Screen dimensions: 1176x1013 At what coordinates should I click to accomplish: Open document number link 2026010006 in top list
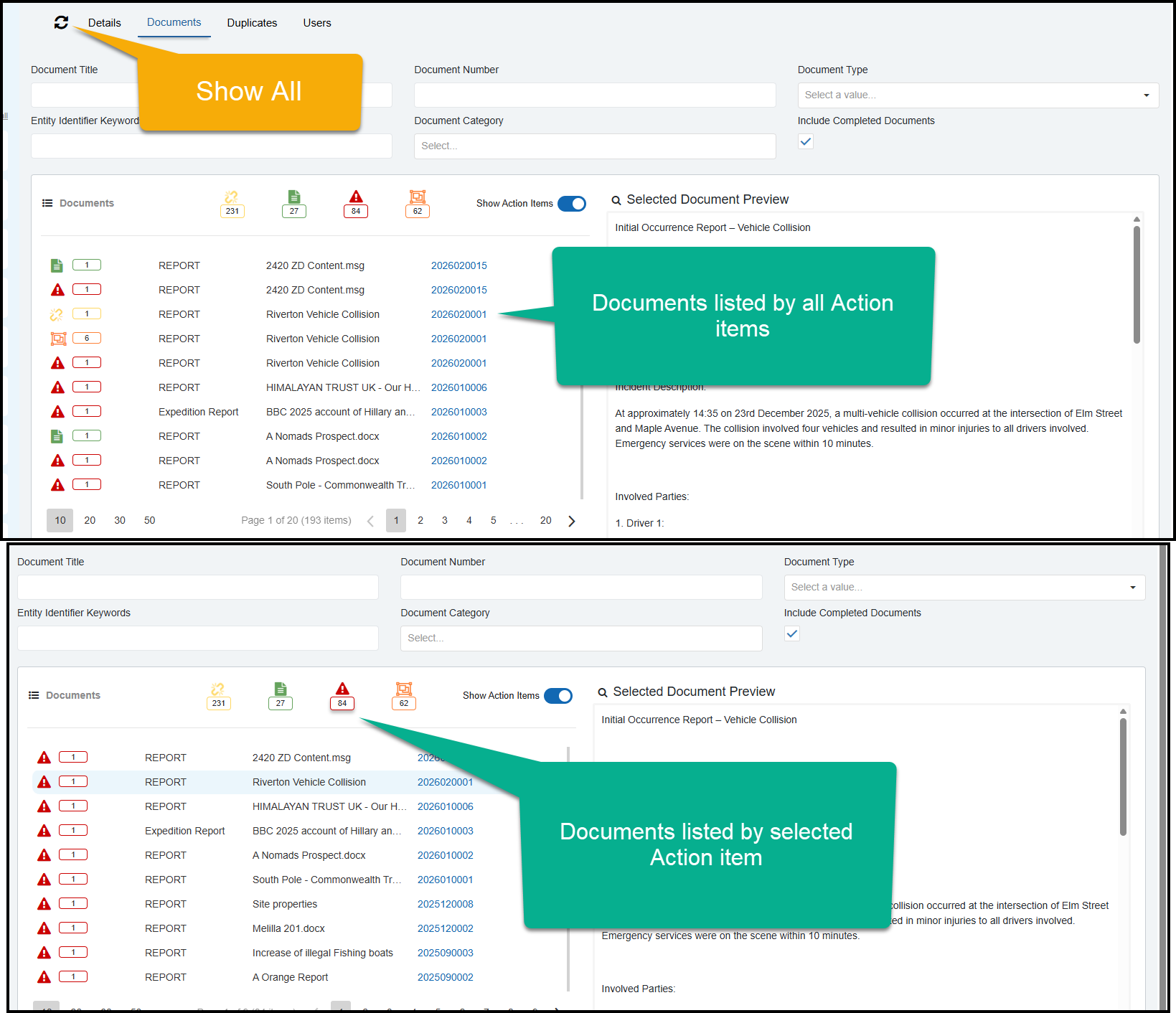tap(458, 387)
